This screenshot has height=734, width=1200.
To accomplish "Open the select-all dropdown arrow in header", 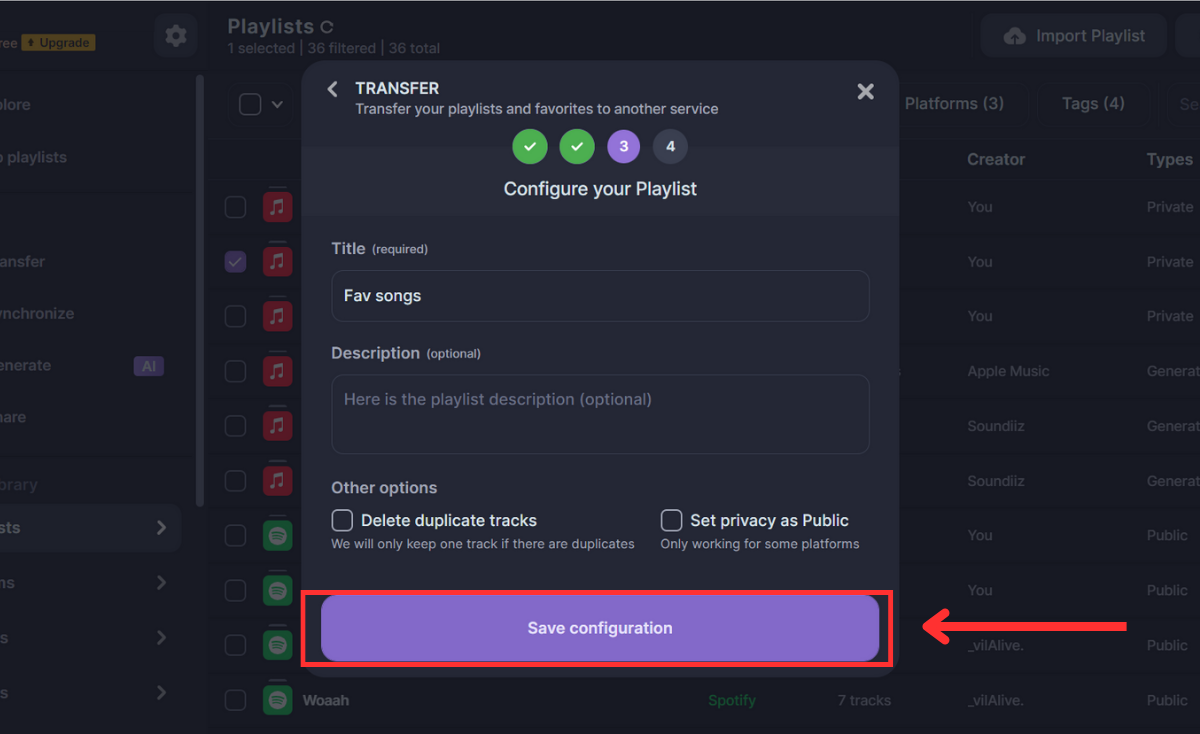I will 277,104.
